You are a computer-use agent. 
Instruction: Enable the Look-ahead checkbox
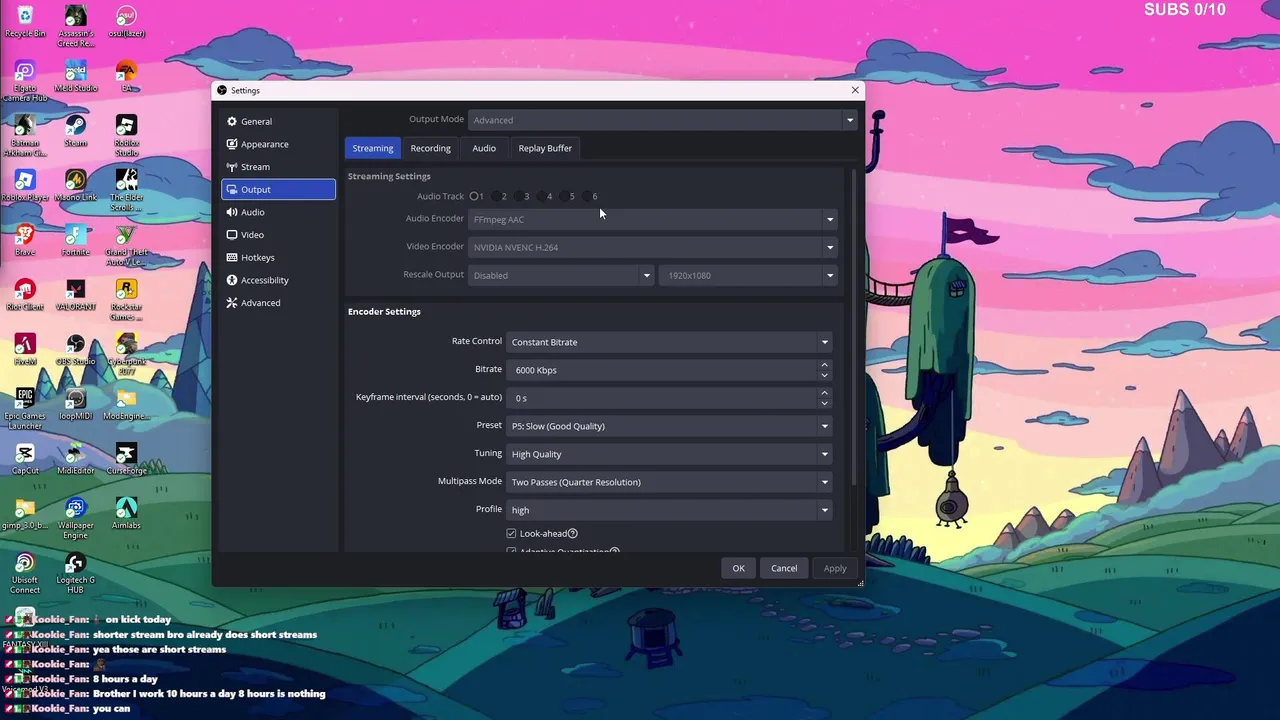pyautogui.click(x=511, y=534)
